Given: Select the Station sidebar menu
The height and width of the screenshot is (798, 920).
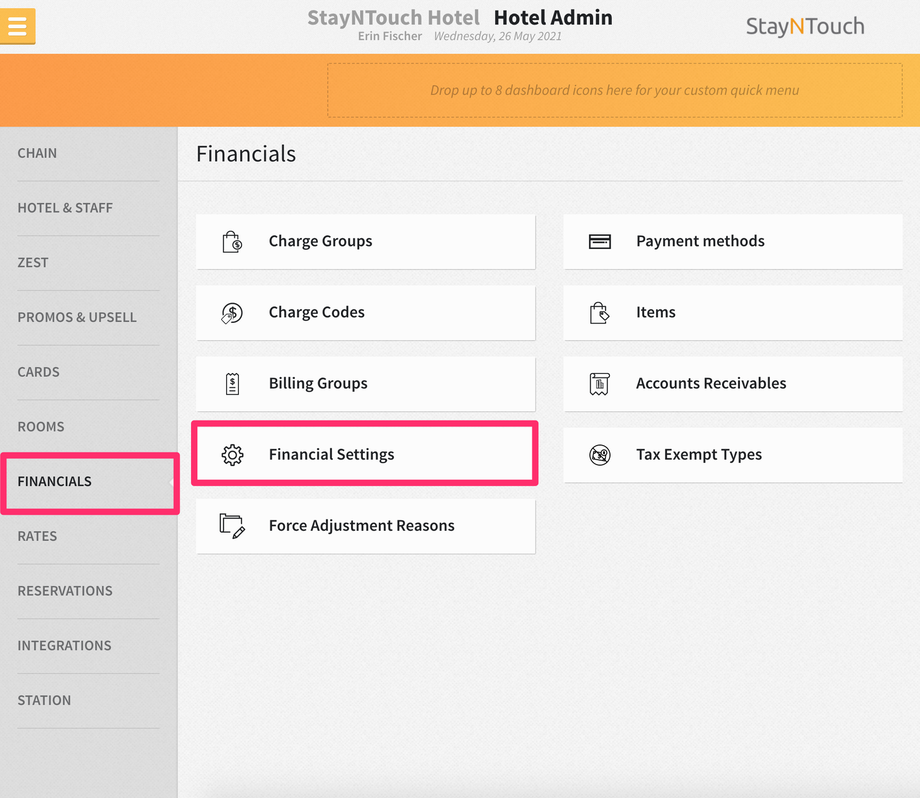Looking at the screenshot, I should [88, 701].
